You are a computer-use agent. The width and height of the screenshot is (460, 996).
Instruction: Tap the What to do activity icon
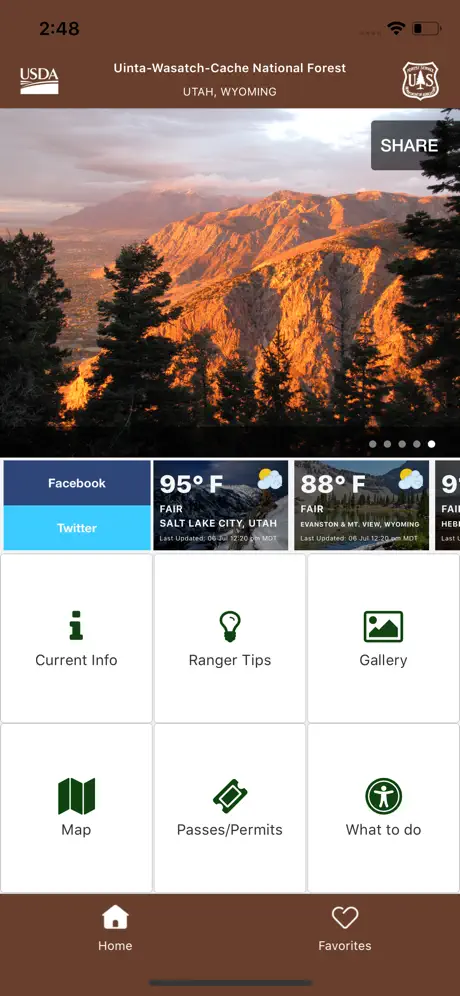tap(384, 796)
